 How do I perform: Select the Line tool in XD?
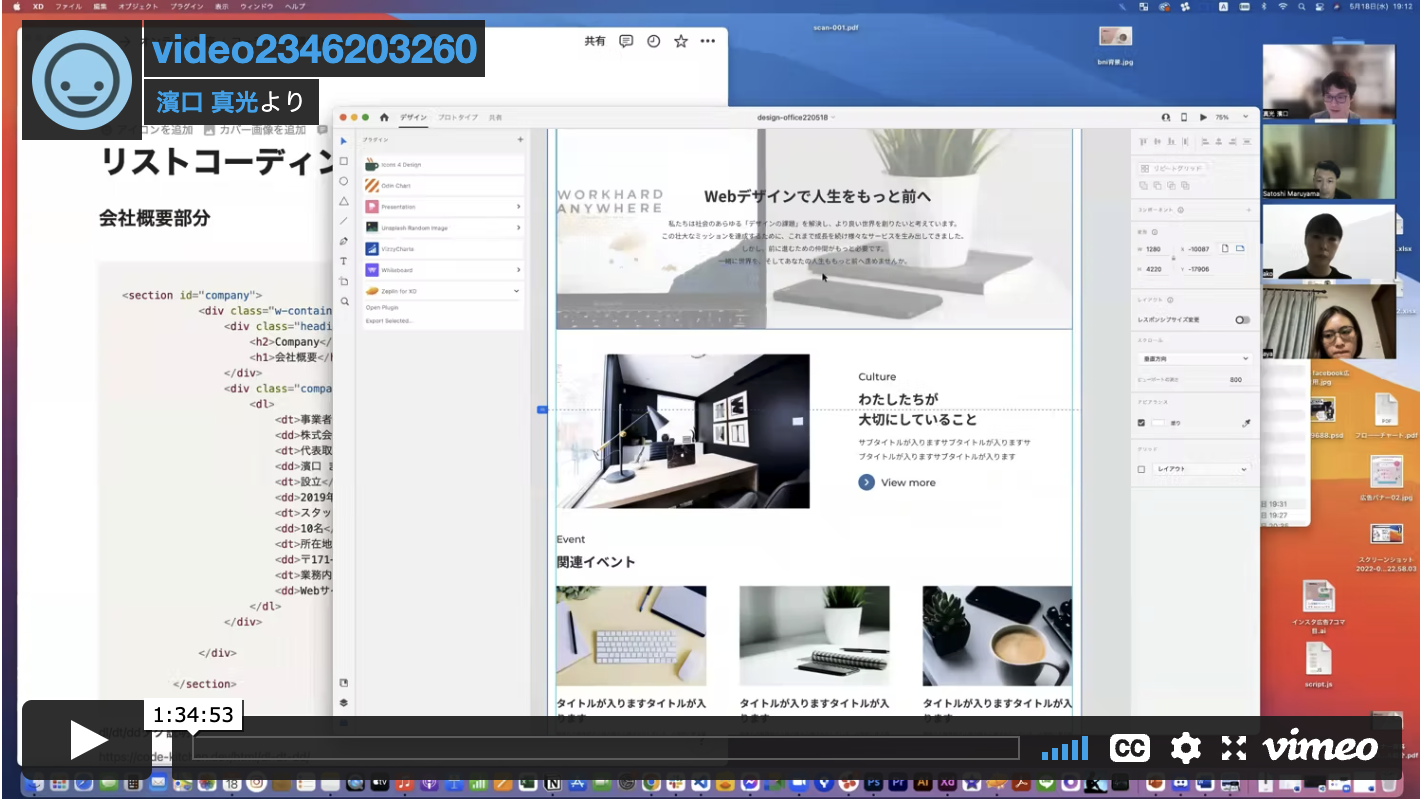(x=344, y=221)
